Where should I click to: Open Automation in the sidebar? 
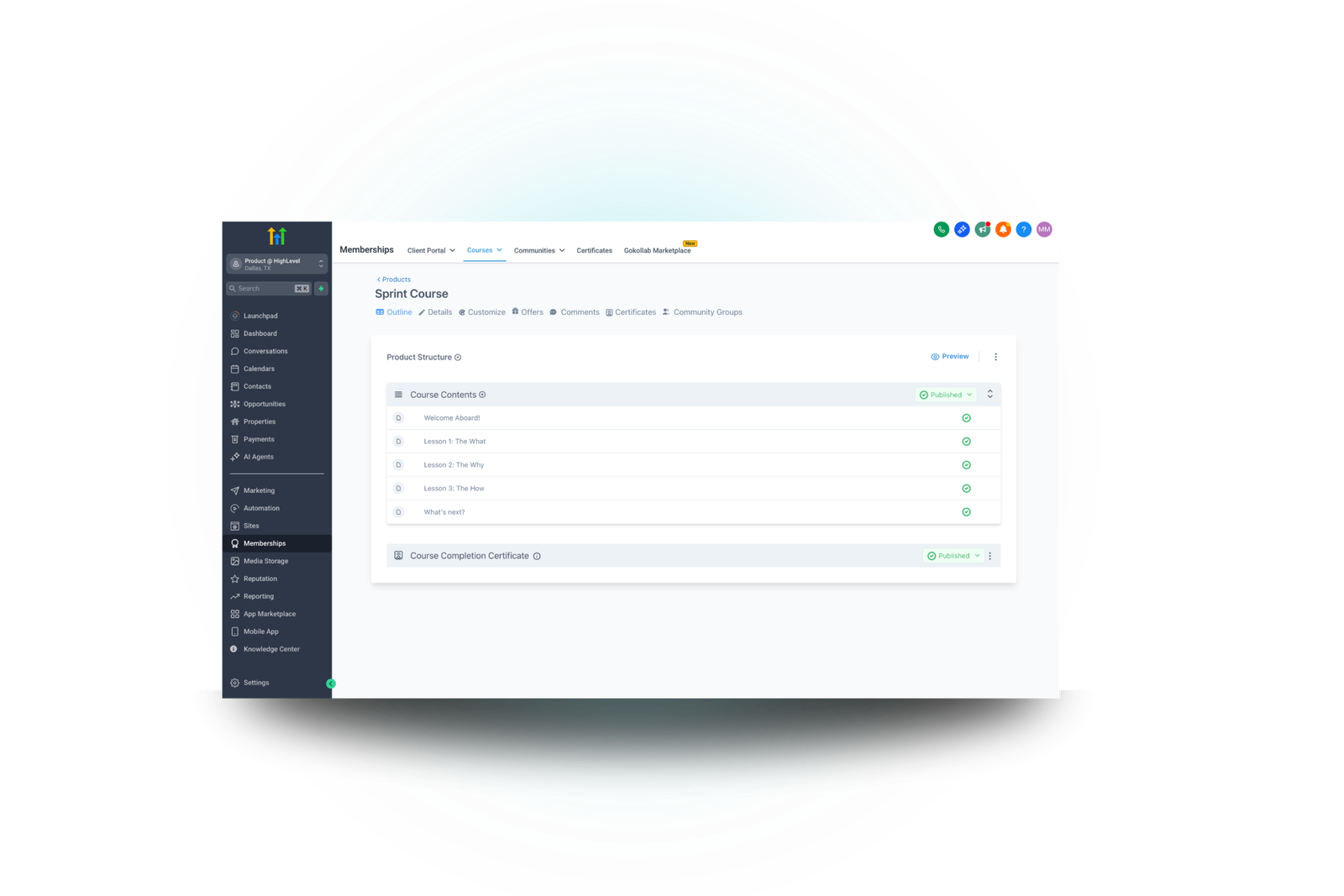point(261,508)
